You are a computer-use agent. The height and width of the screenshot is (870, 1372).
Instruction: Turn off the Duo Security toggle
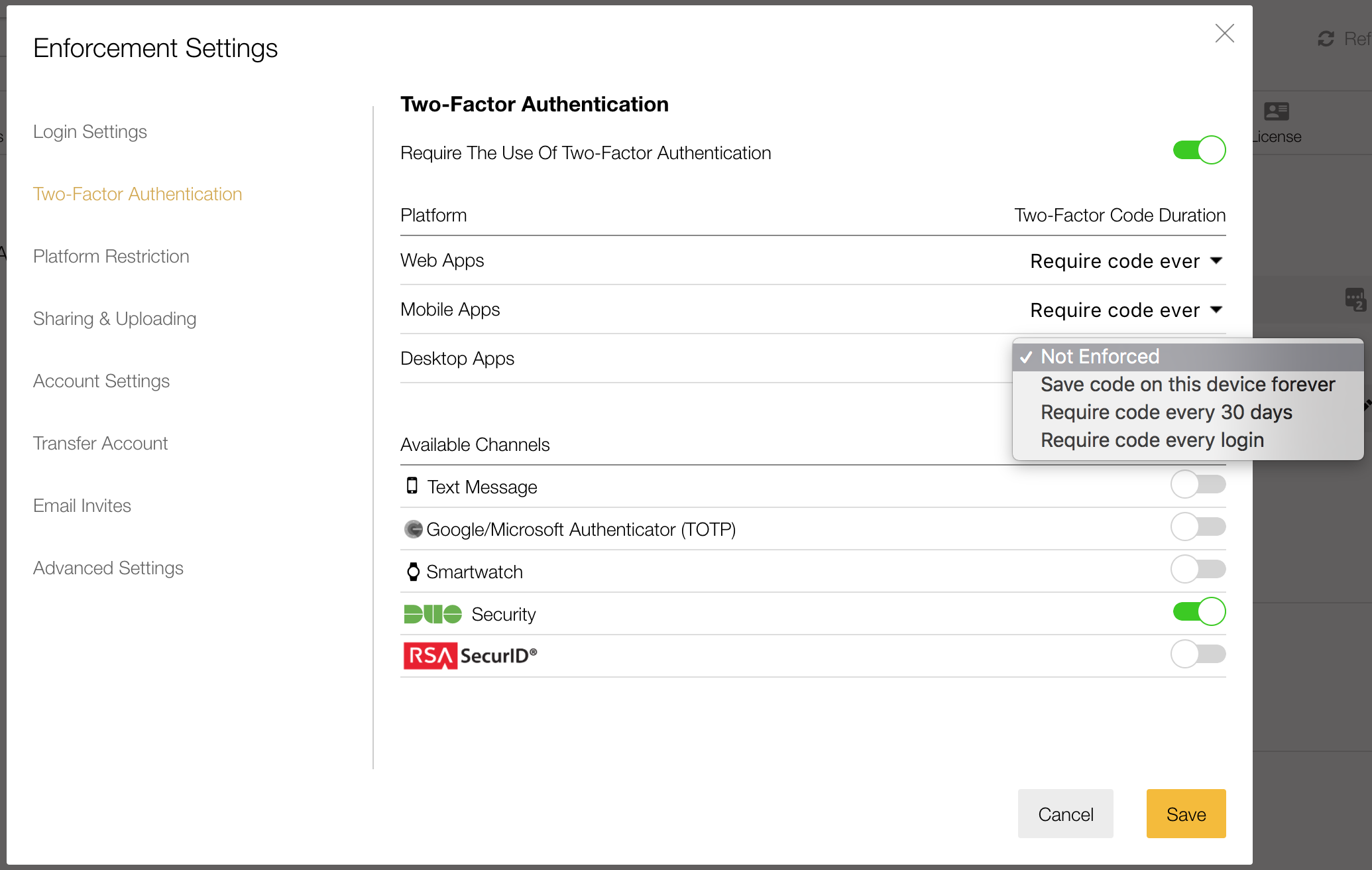click(x=1198, y=611)
